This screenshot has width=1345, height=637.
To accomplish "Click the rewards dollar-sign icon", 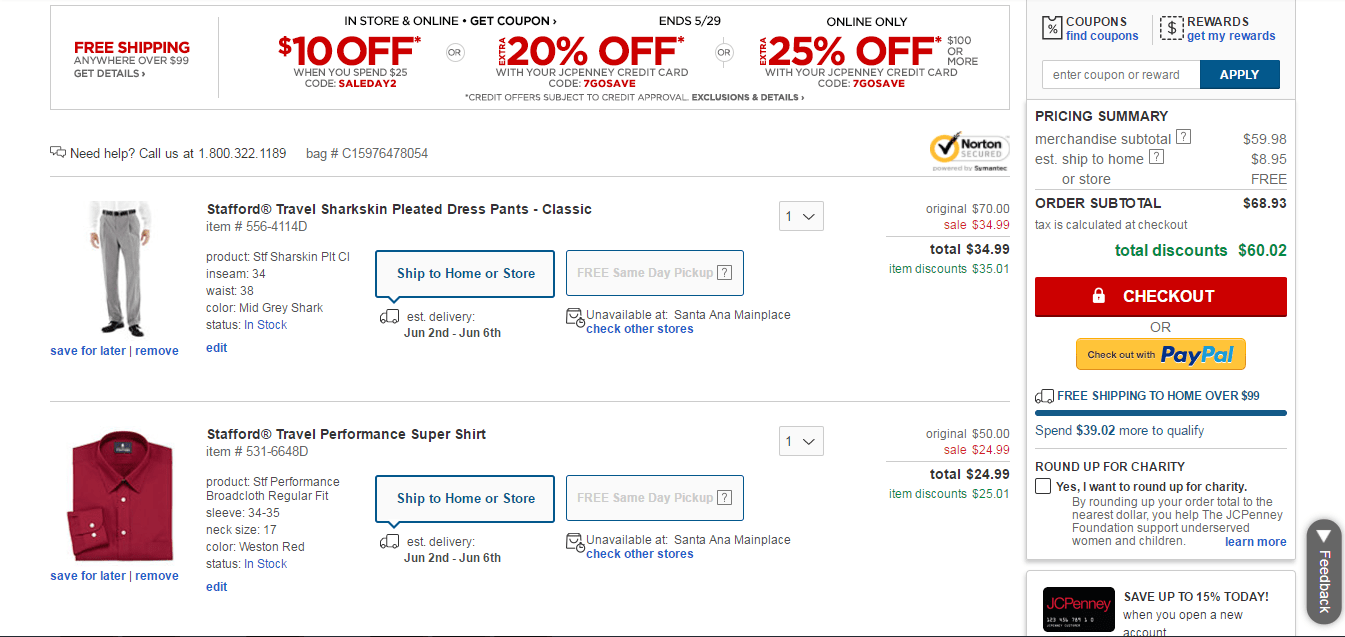I will point(1172,27).
